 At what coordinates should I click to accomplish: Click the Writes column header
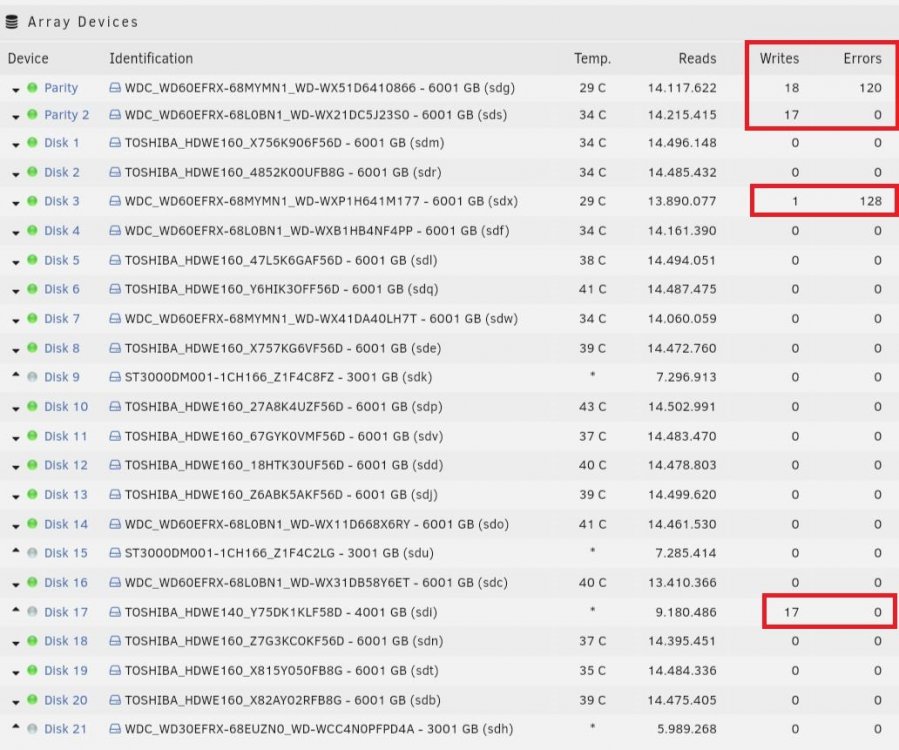tap(779, 58)
